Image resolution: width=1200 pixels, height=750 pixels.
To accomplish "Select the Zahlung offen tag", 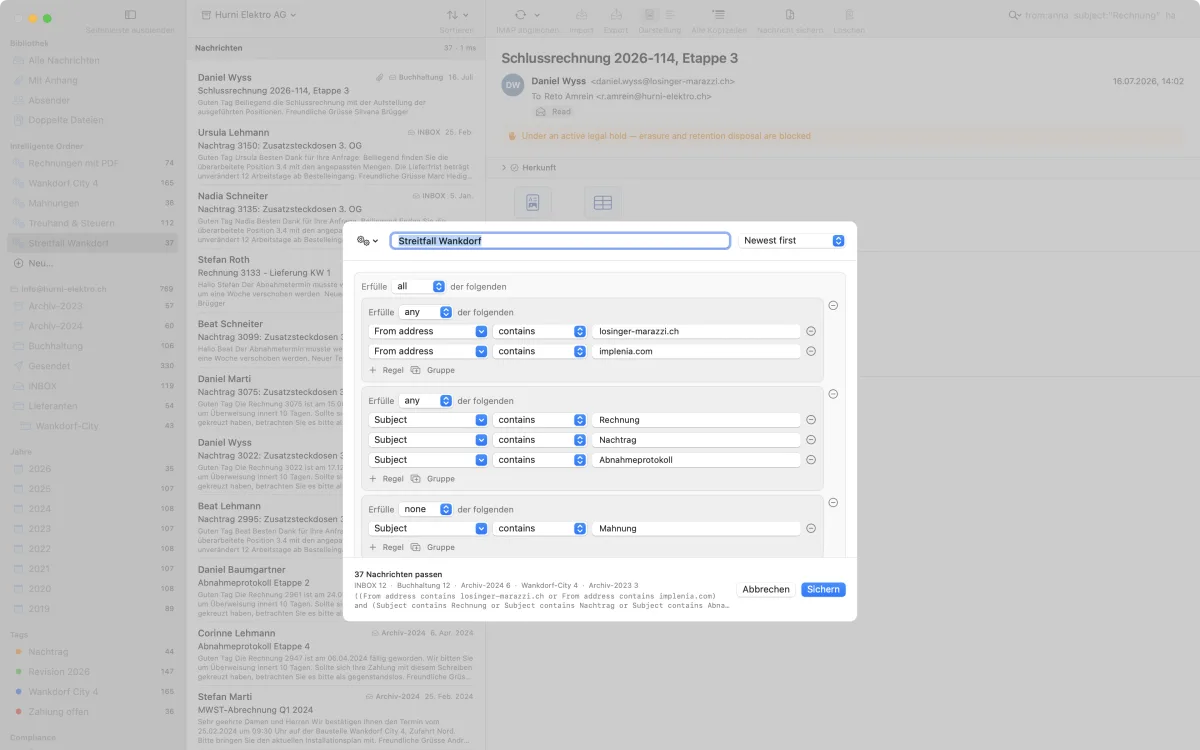I will point(93,712).
